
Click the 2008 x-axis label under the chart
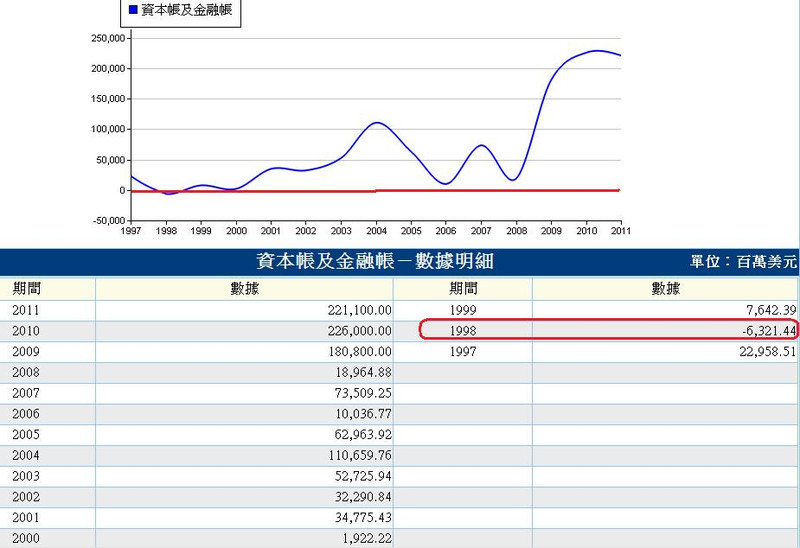(516, 231)
